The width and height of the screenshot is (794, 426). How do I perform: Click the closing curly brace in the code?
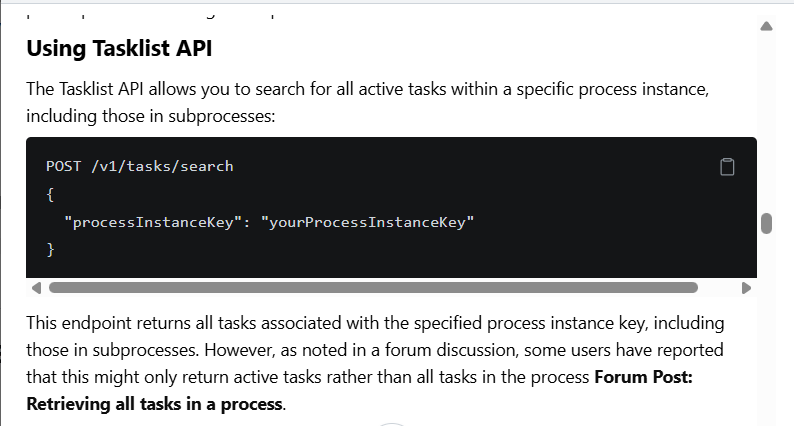pos(50,250)
